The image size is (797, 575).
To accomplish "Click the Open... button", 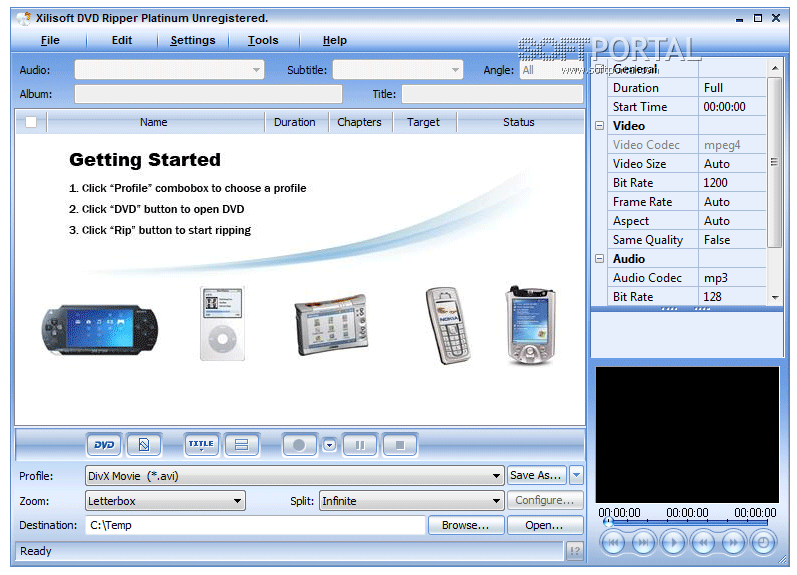I will 545,525.
